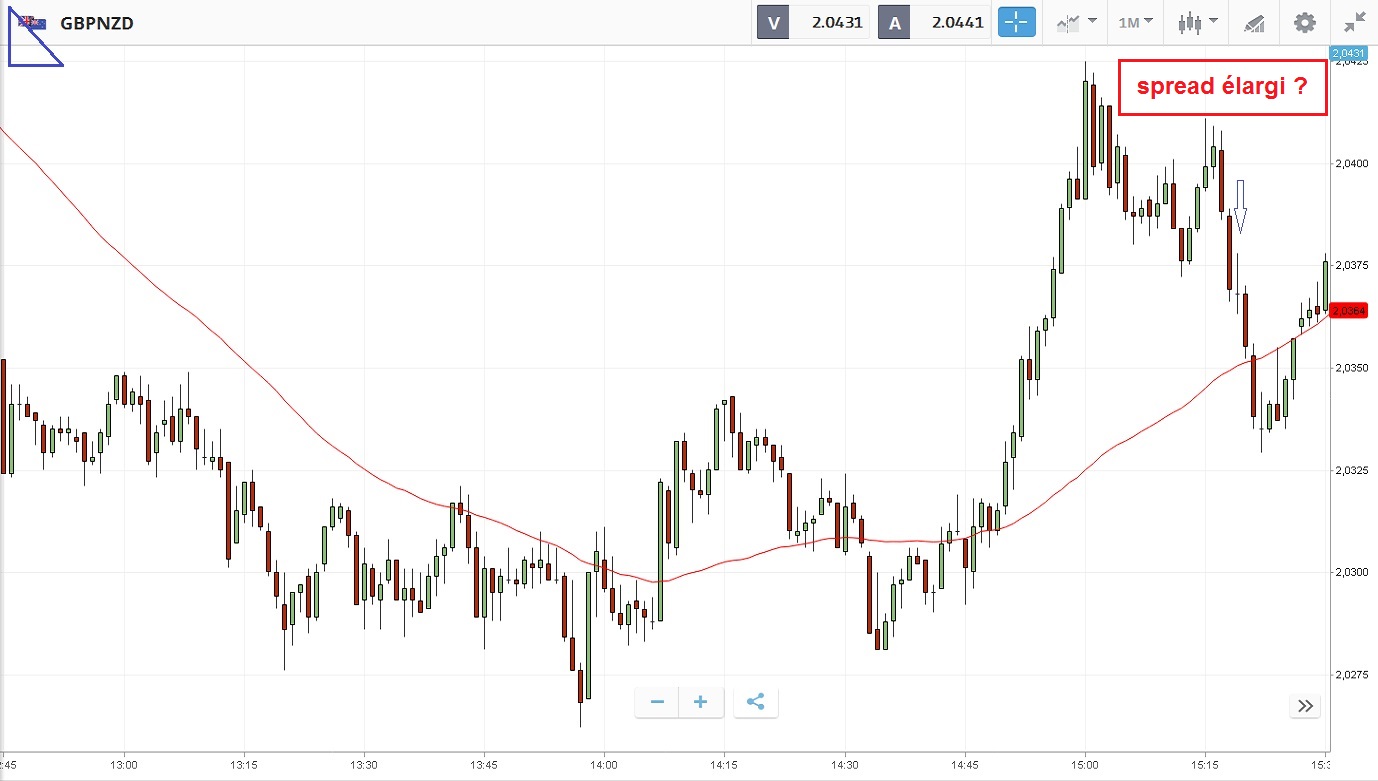
Task: Jump to latest candles with double-arrow
Action: (x=1304, y=706)
